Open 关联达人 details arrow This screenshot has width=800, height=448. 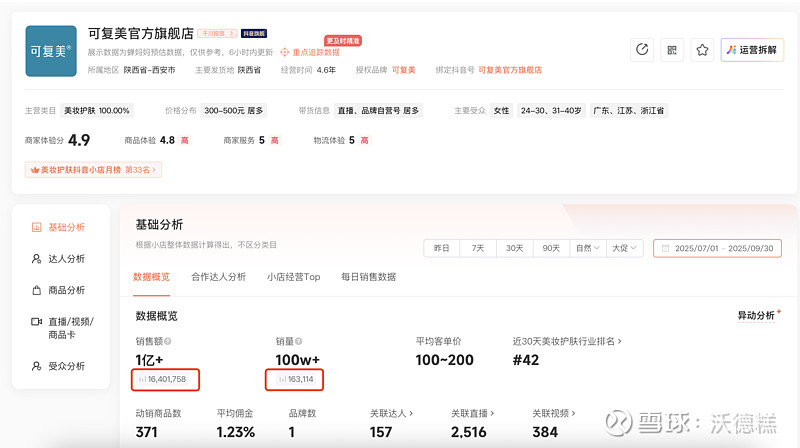tap(411, 413)
